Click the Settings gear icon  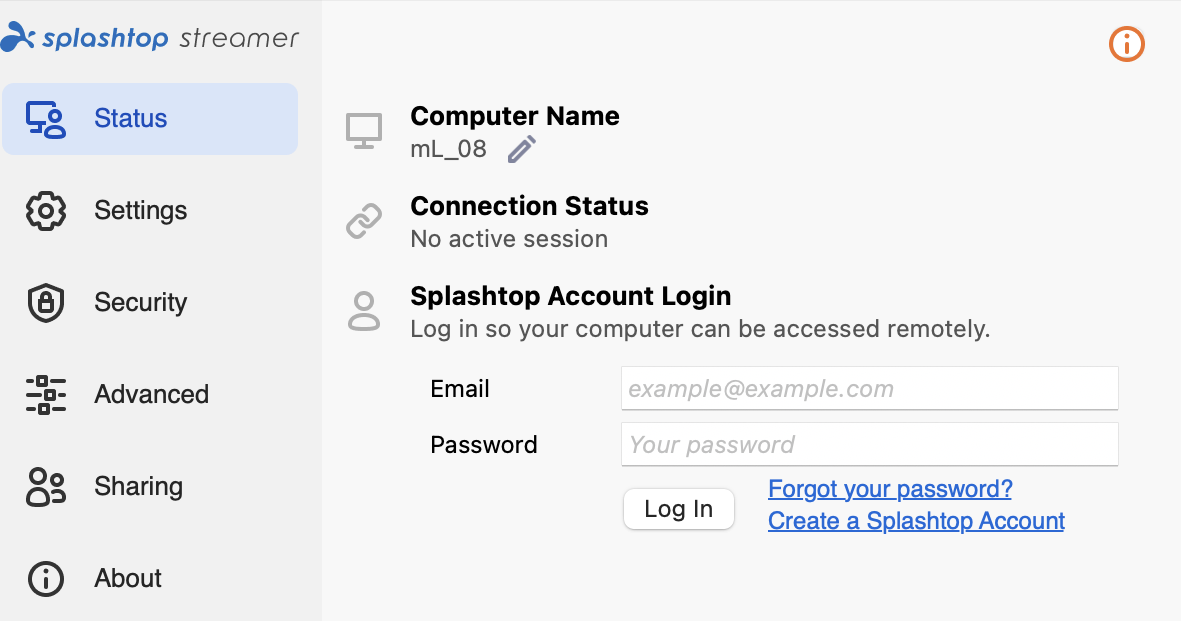[45, 211]
